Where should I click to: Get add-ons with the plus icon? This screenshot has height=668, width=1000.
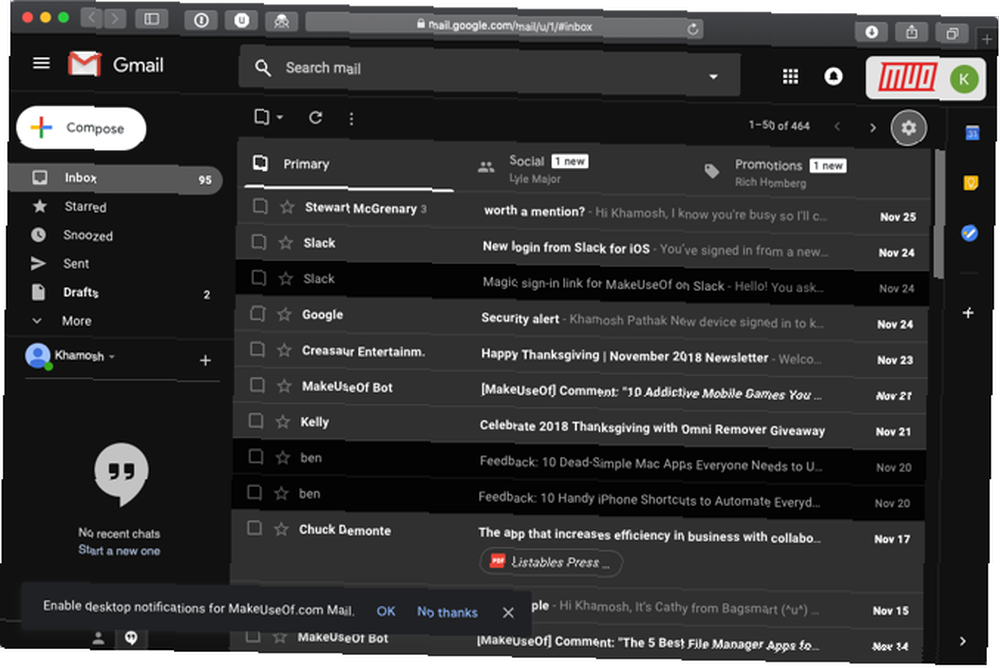[x=968, y=313]
